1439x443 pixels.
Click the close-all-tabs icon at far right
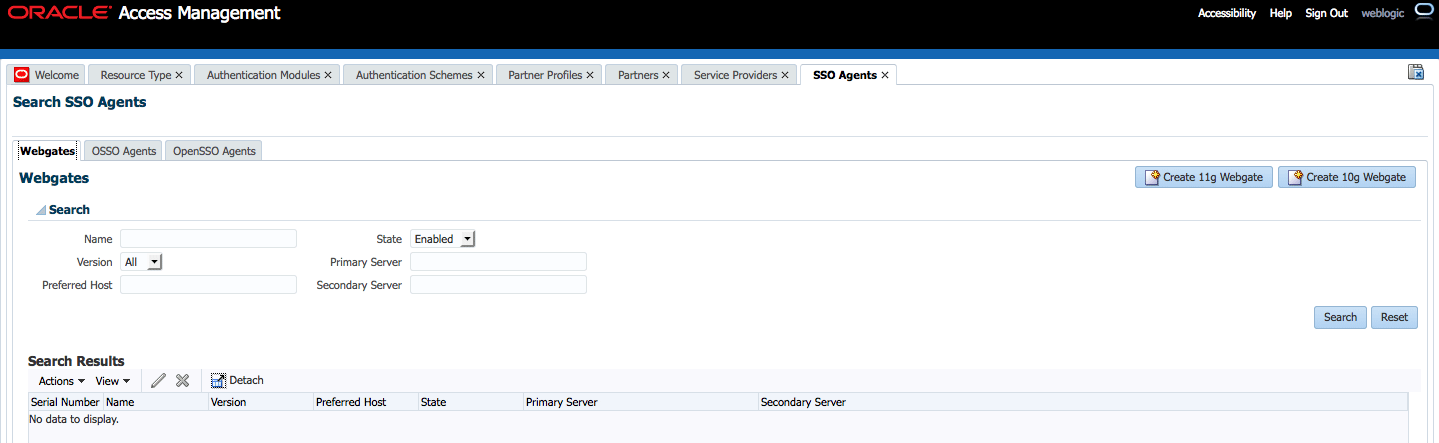[x=1416, y=72]
